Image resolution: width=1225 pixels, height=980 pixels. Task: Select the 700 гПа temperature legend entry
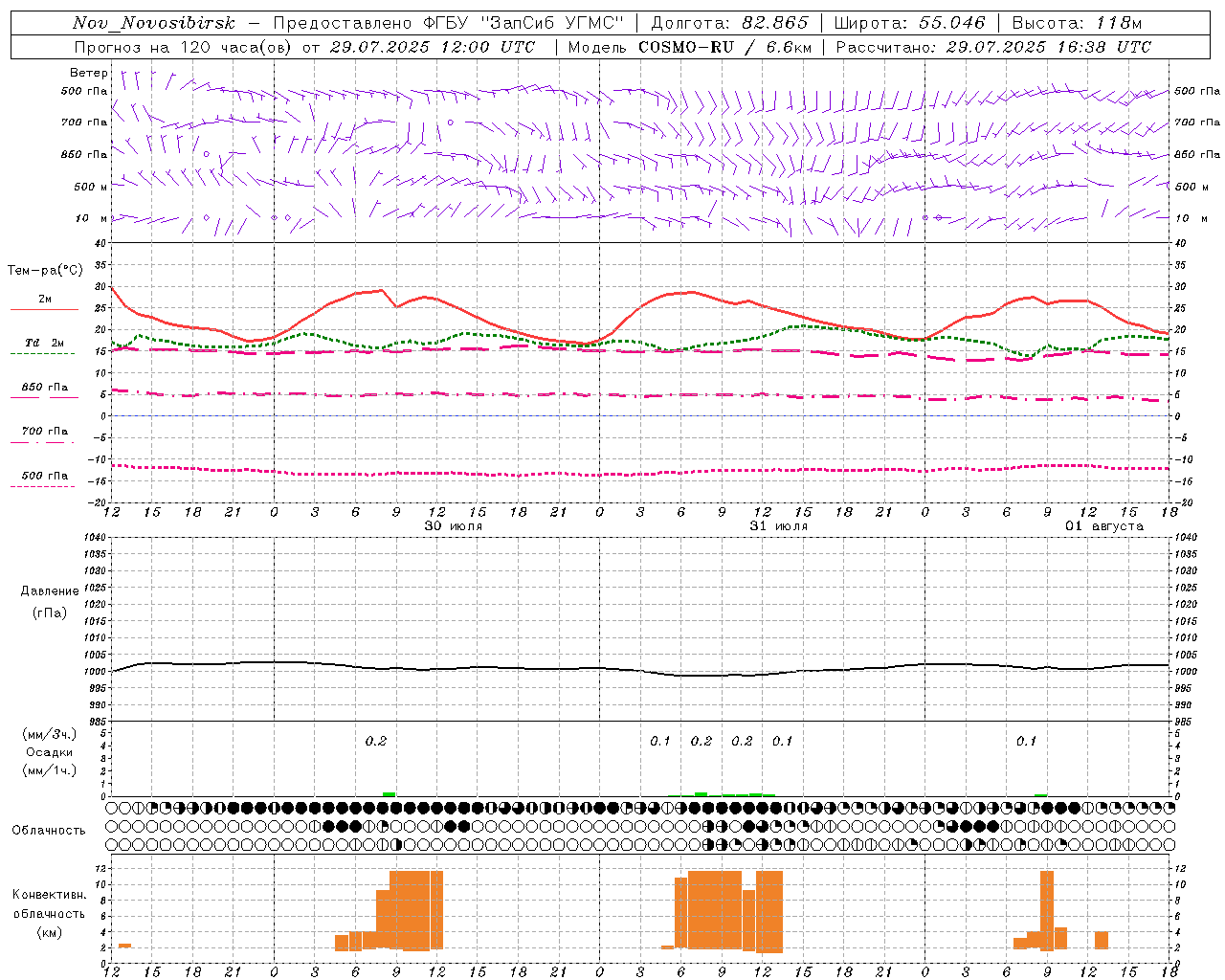(x=45, y=432)
